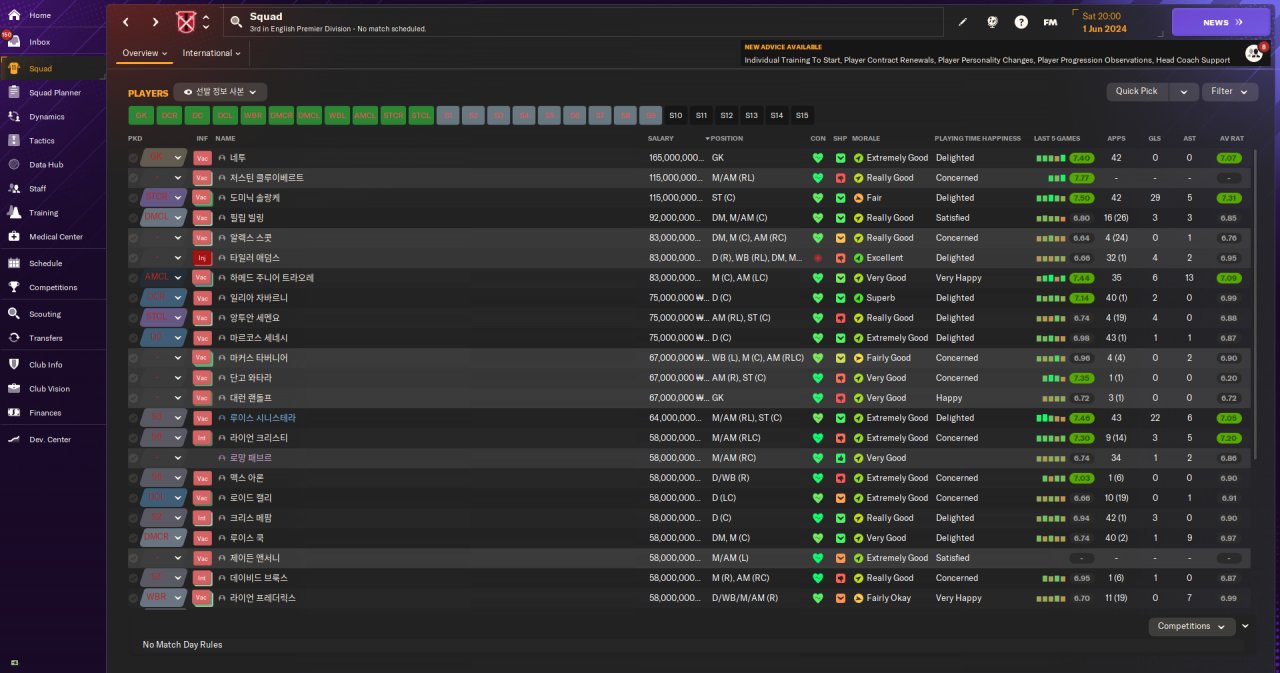Open the staff advice notification avatar
Image resolution: width=1280 pixels, height=673 pixels.
point(1253,53)
